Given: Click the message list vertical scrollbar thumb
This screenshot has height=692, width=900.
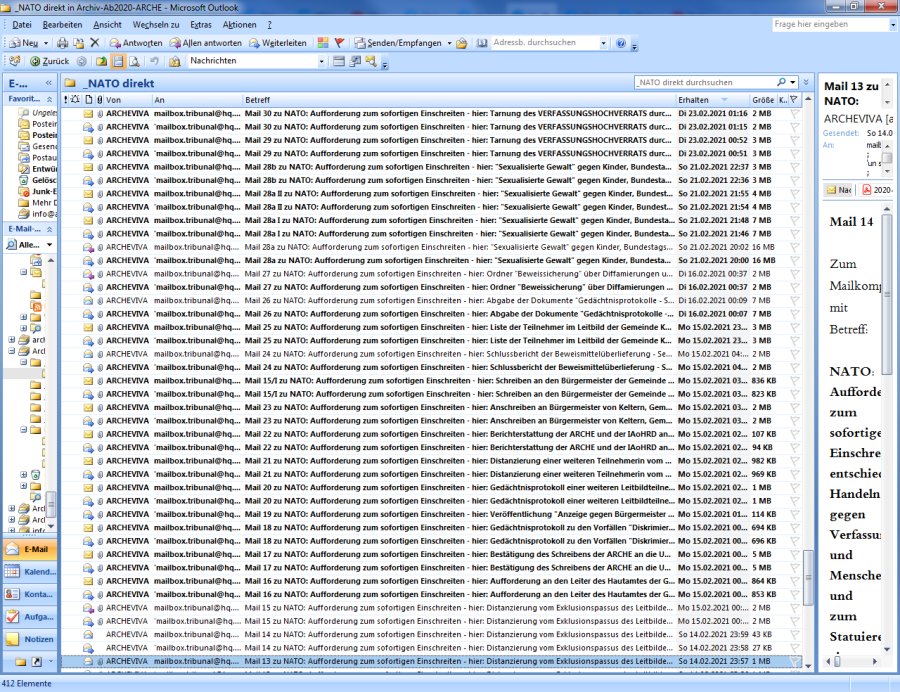Looking at the screenshot, I should click(808, 577).
